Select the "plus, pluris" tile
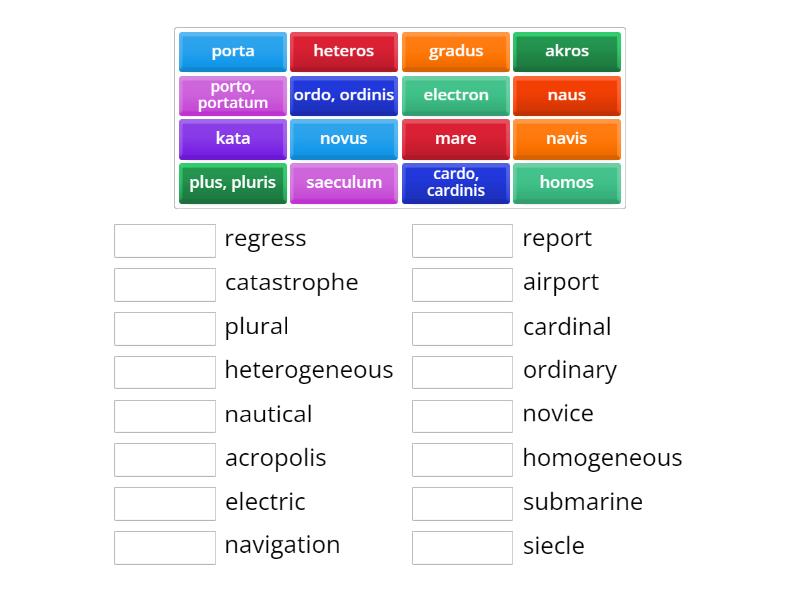 [232, 183]
